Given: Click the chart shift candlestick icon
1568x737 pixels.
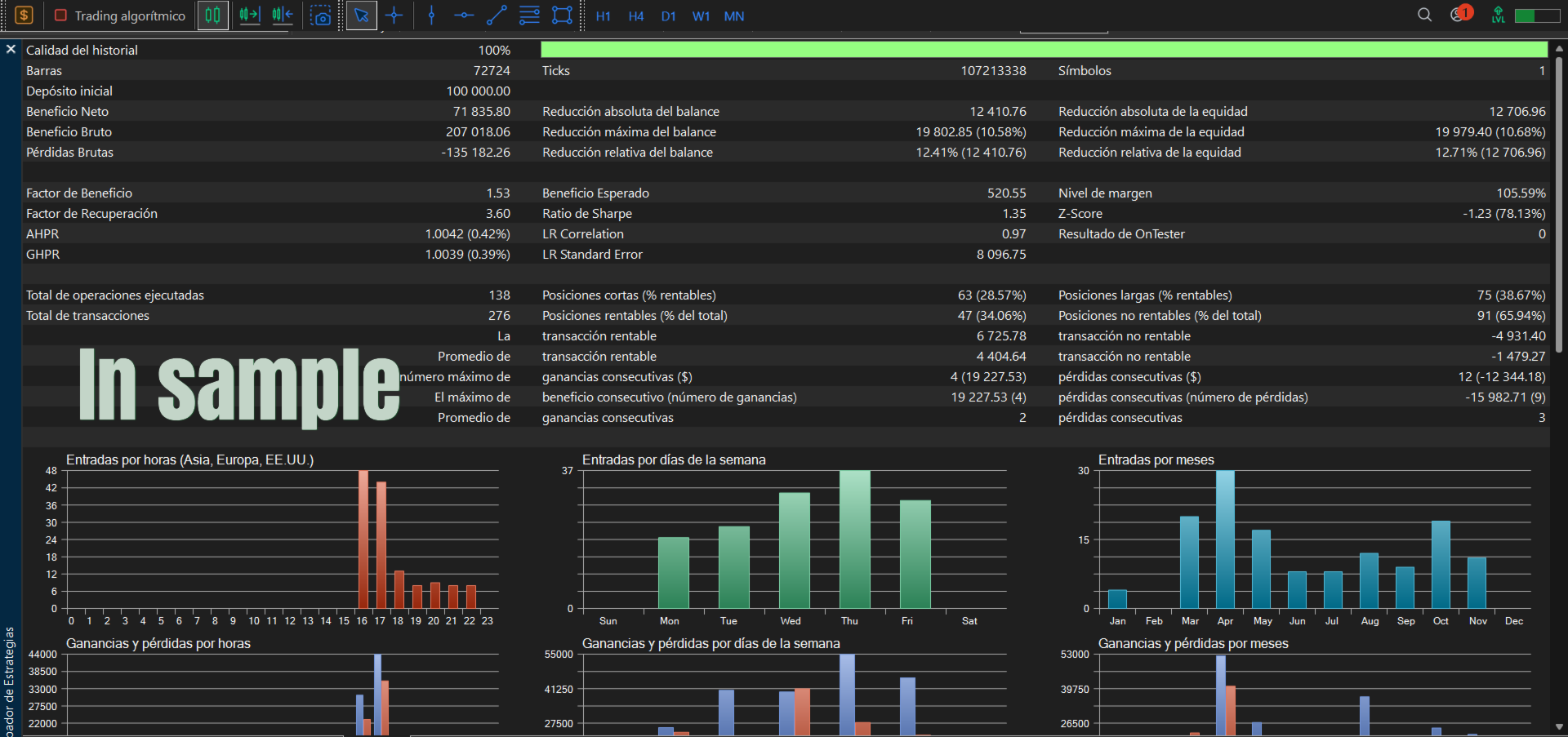Looking at the screenshot, I should click(x=249, y=16).
